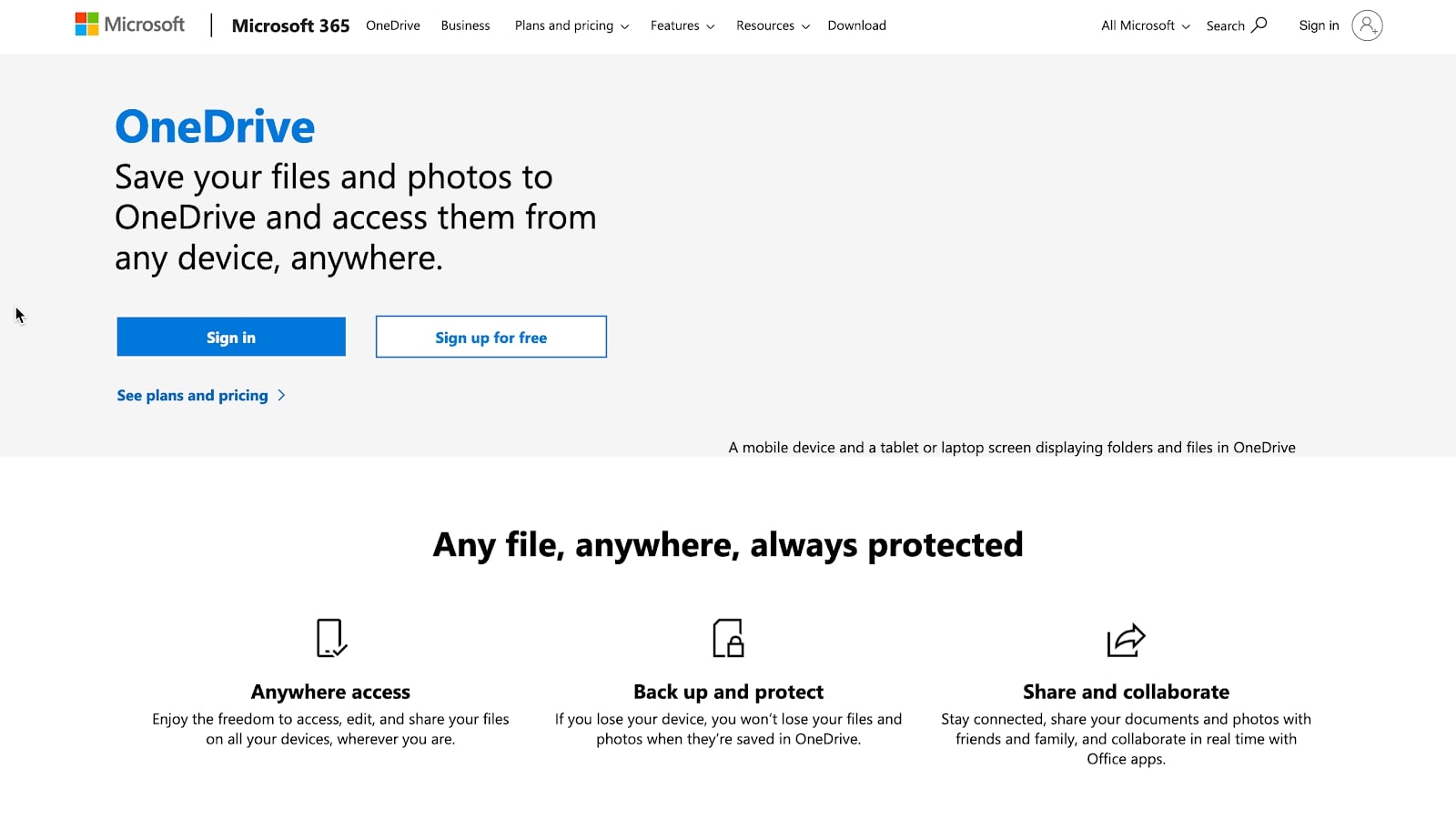Select Download from the top navigation
This screenshot has height=819, width=1456.
pos(855,25)
